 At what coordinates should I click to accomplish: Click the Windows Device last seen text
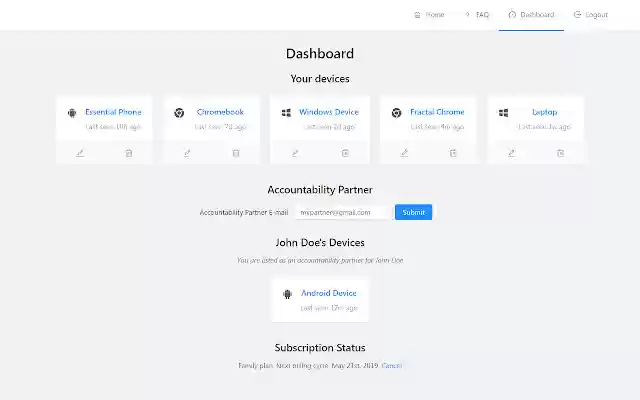[x=329, y=127]
